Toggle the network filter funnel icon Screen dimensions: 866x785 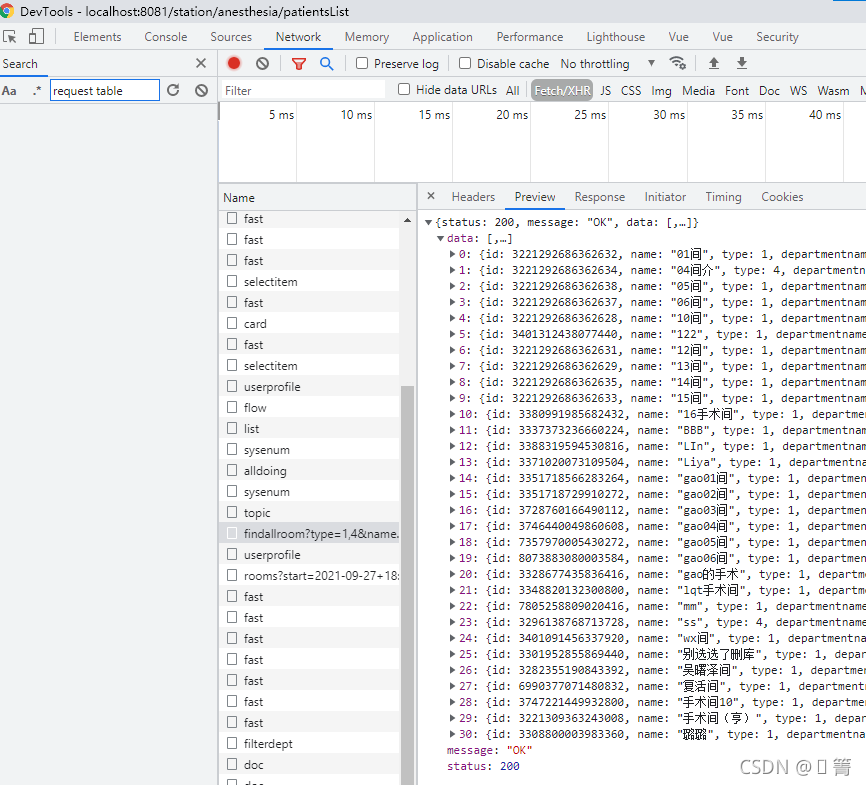tap(298, 63)
